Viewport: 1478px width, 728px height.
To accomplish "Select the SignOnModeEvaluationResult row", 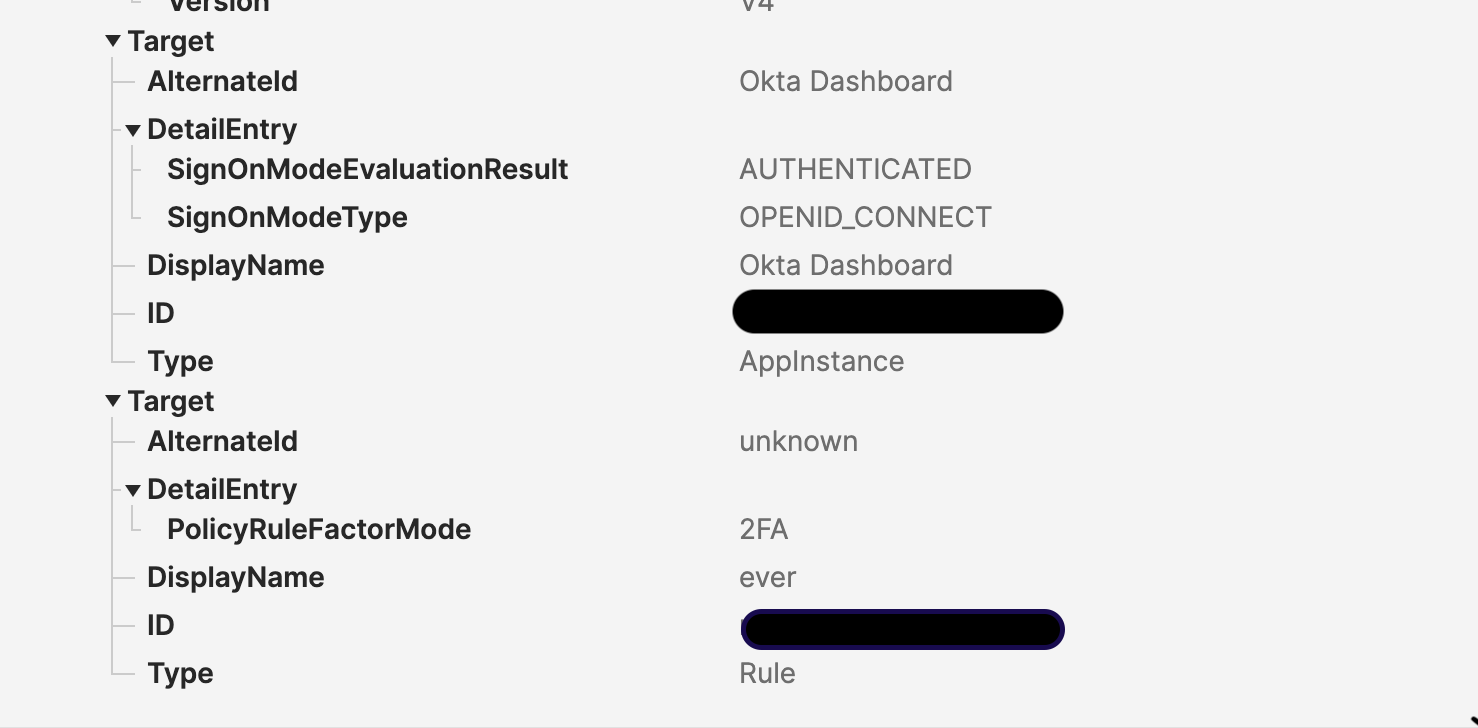I will point(367,169).
